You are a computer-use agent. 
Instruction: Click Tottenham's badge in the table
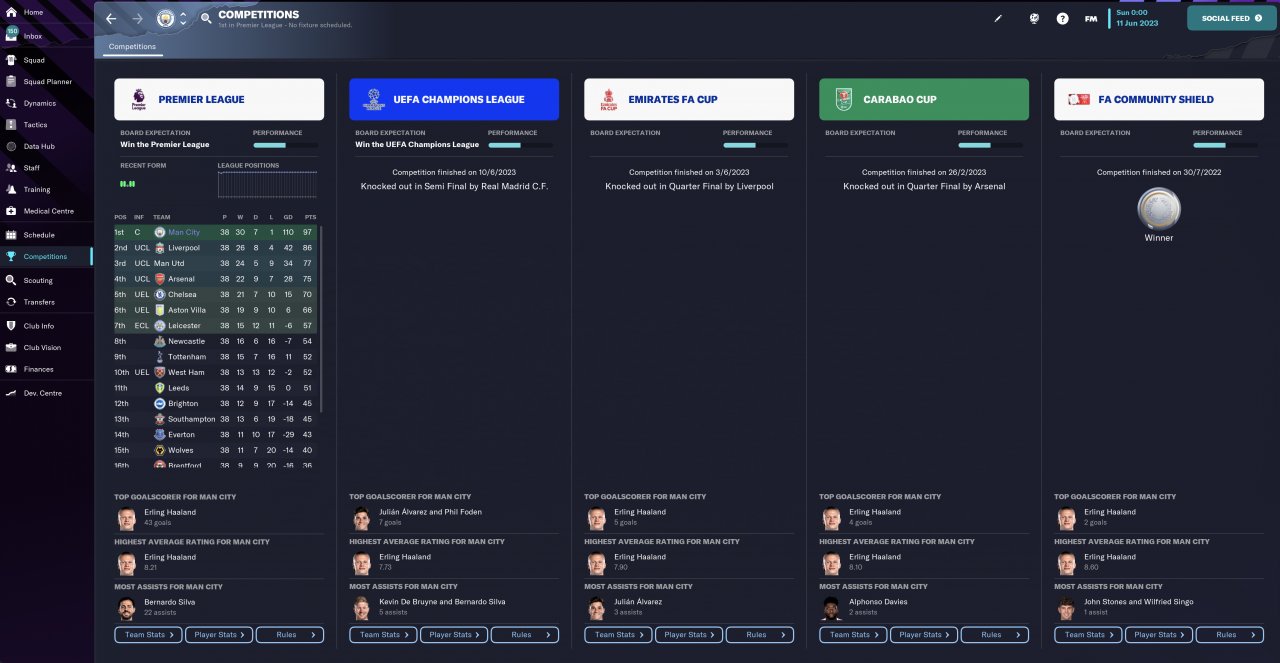pos(160,357)
